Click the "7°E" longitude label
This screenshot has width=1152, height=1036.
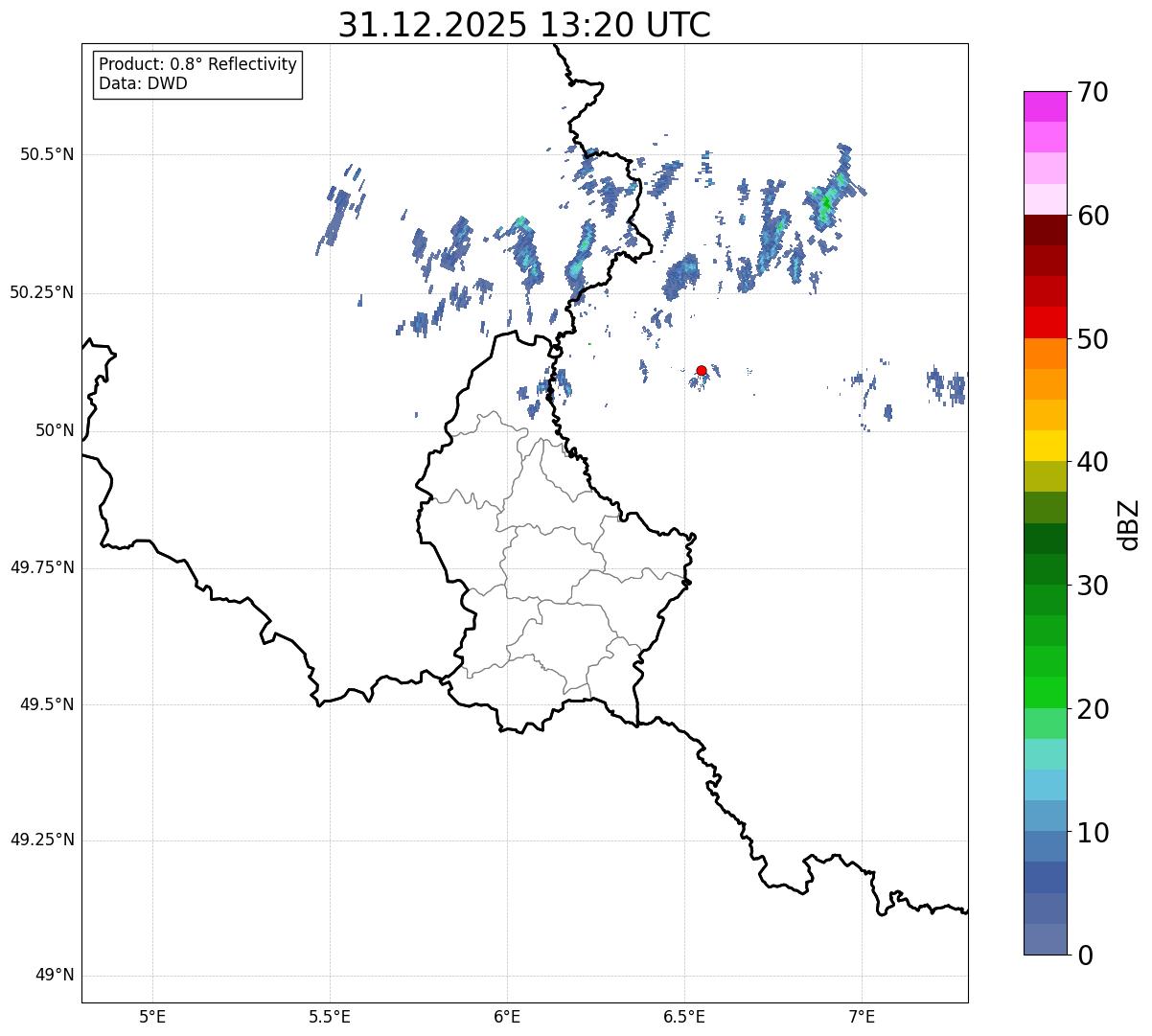[862, 1017]
